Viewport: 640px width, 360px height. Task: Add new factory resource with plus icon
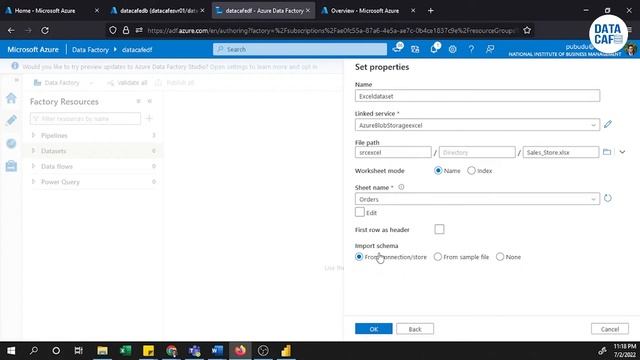pyautogui.click(x=149, y=118)
